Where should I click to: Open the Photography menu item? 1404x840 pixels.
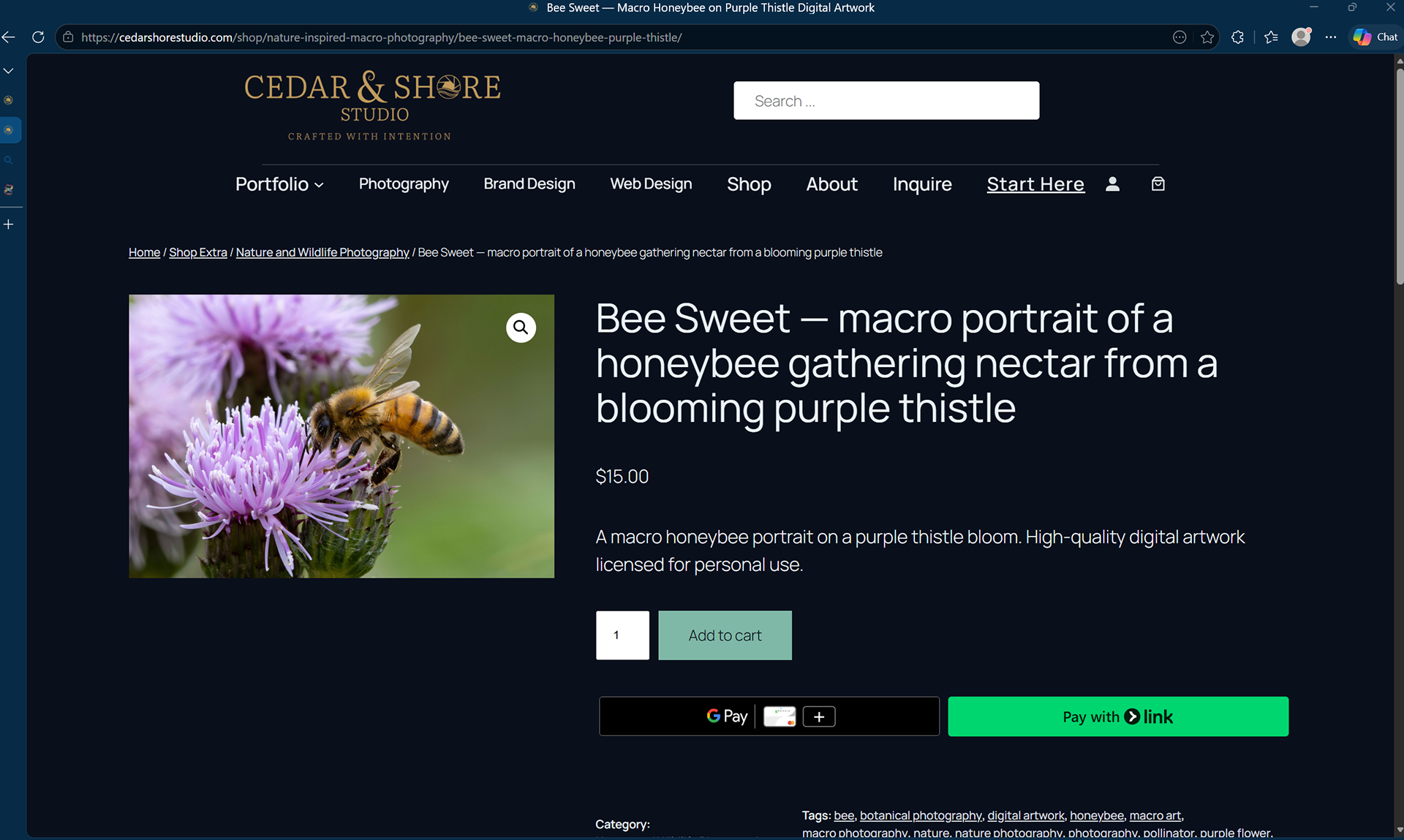404,184
